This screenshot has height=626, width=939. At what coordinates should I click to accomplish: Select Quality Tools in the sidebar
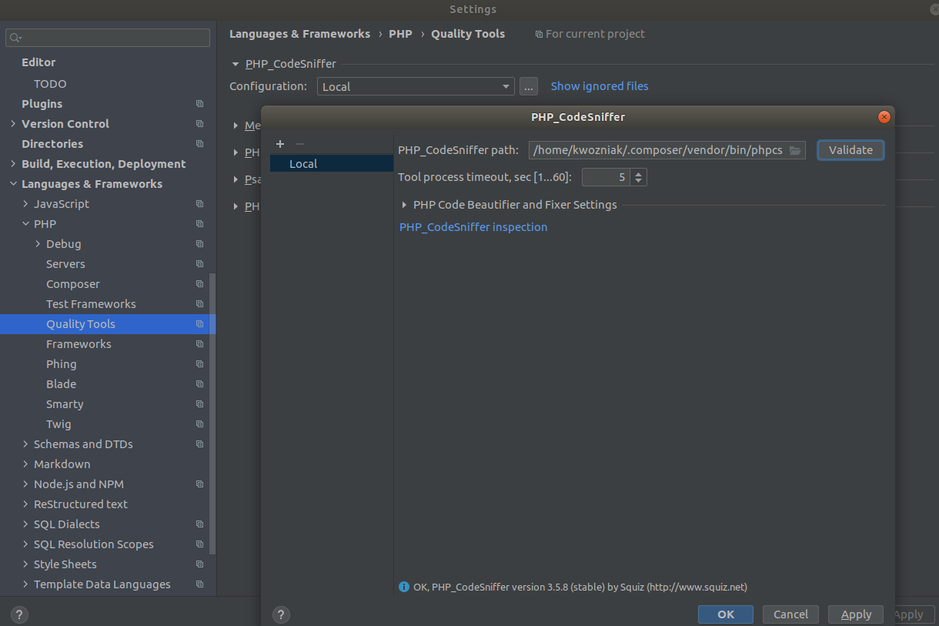click(x=80, y=323)
